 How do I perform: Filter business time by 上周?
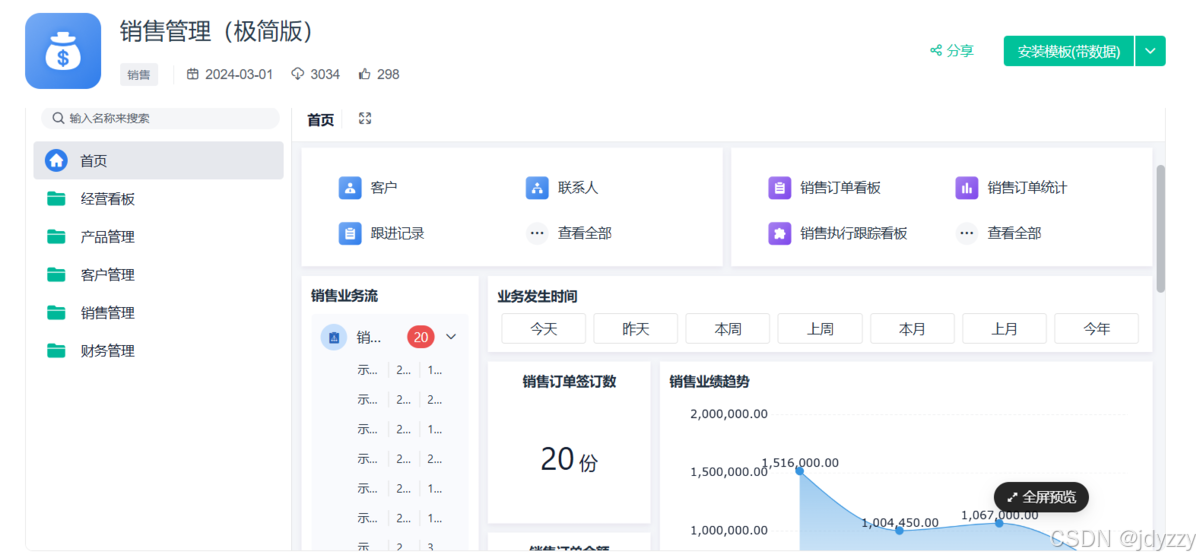[820, 329]
